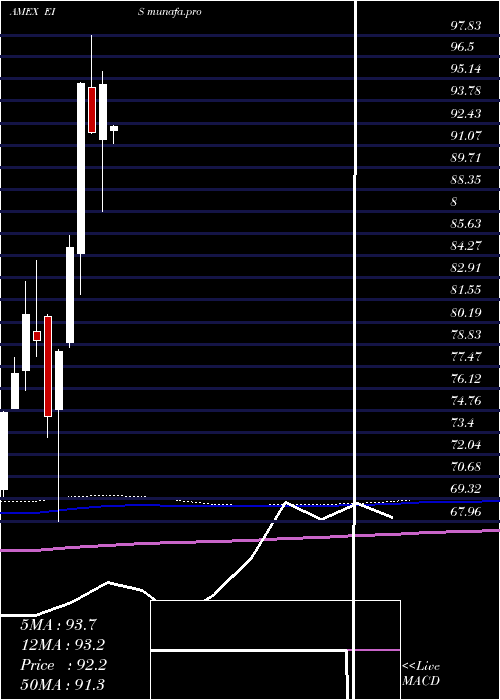
Task: Select the Price : 92.2 readout
Action: [x=63, y=665]
